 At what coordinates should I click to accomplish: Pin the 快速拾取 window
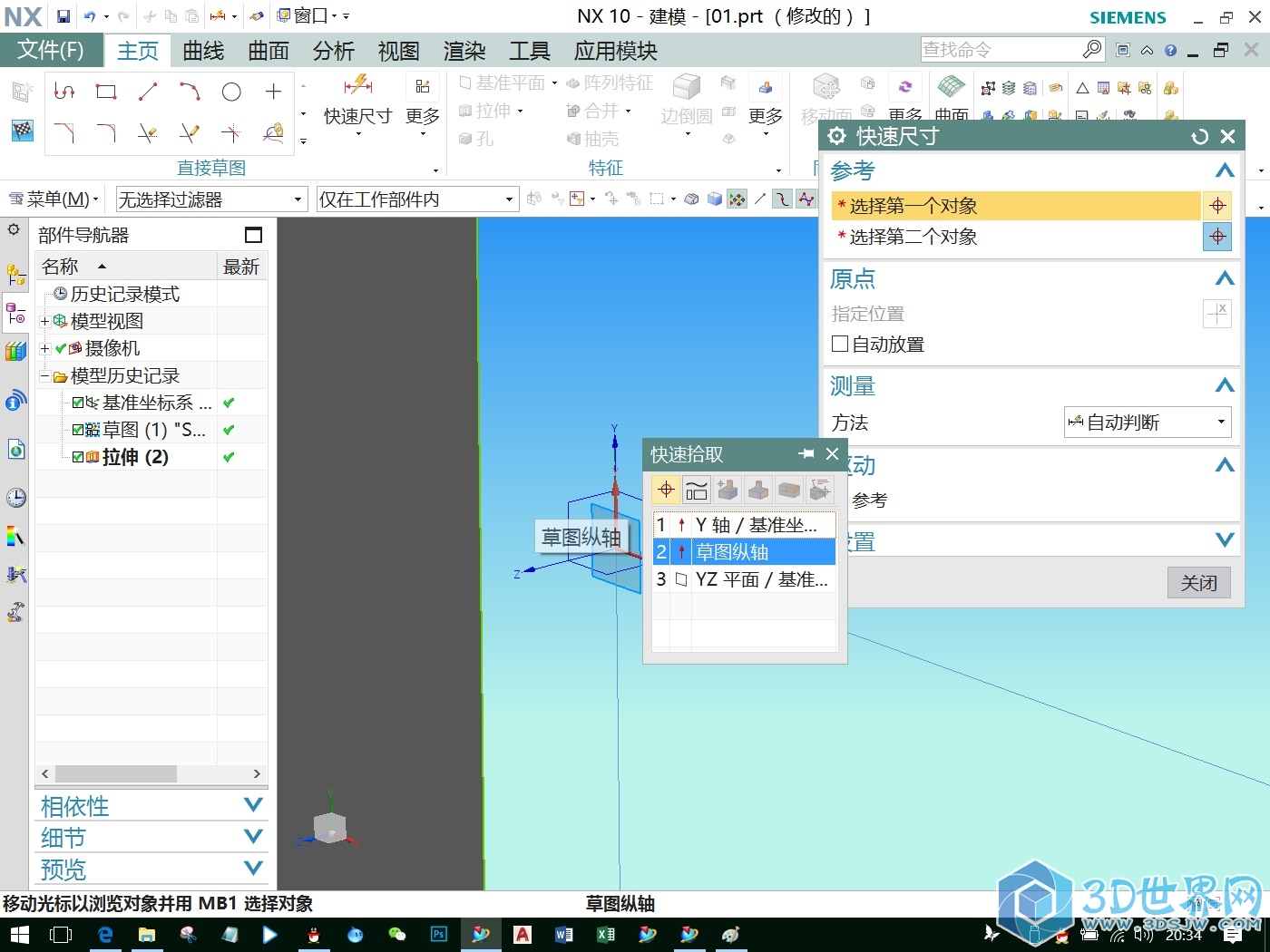click(x=806, y=454)
